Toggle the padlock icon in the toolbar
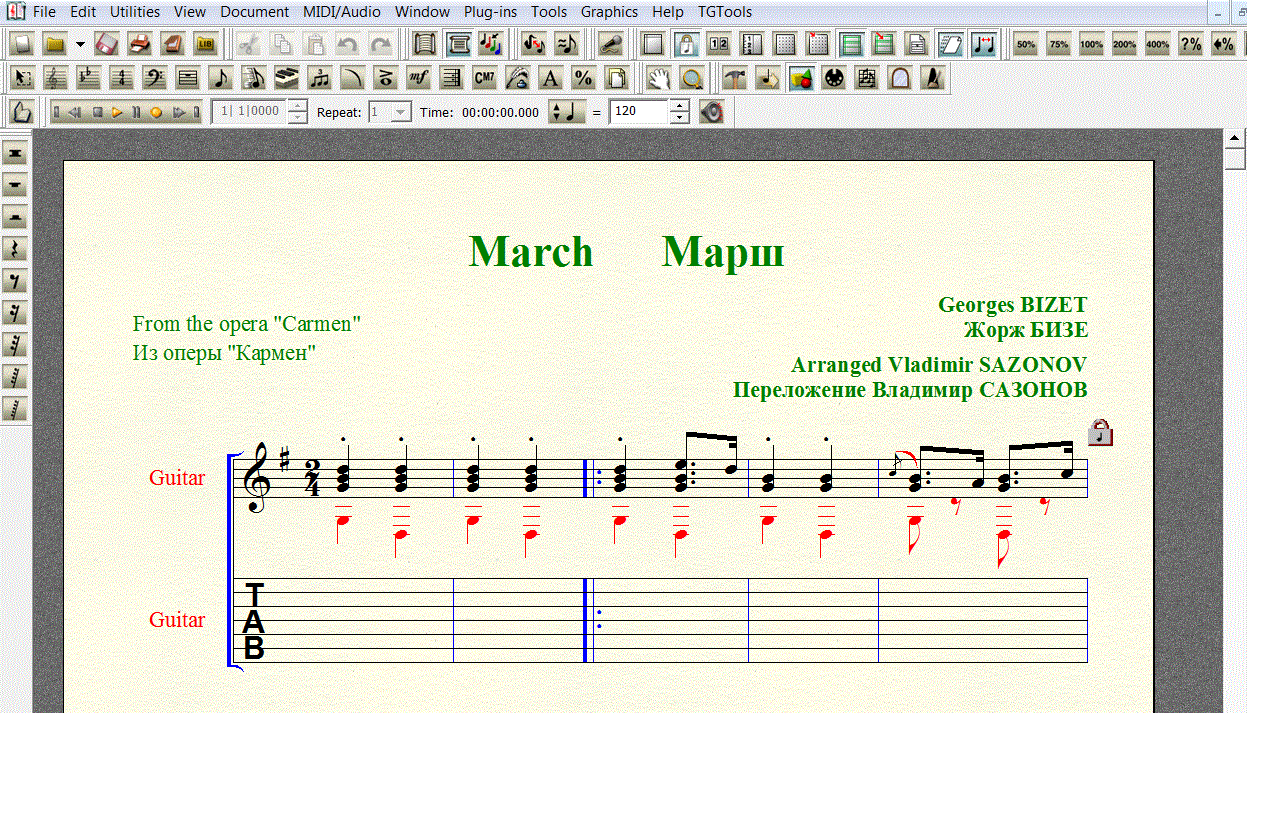This screenshot has height=813, width=1274. tap(685, 44)
